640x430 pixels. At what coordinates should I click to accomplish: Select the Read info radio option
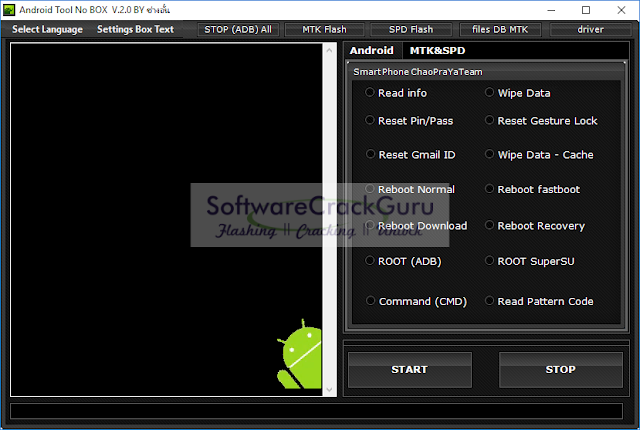tap(396, 93)
